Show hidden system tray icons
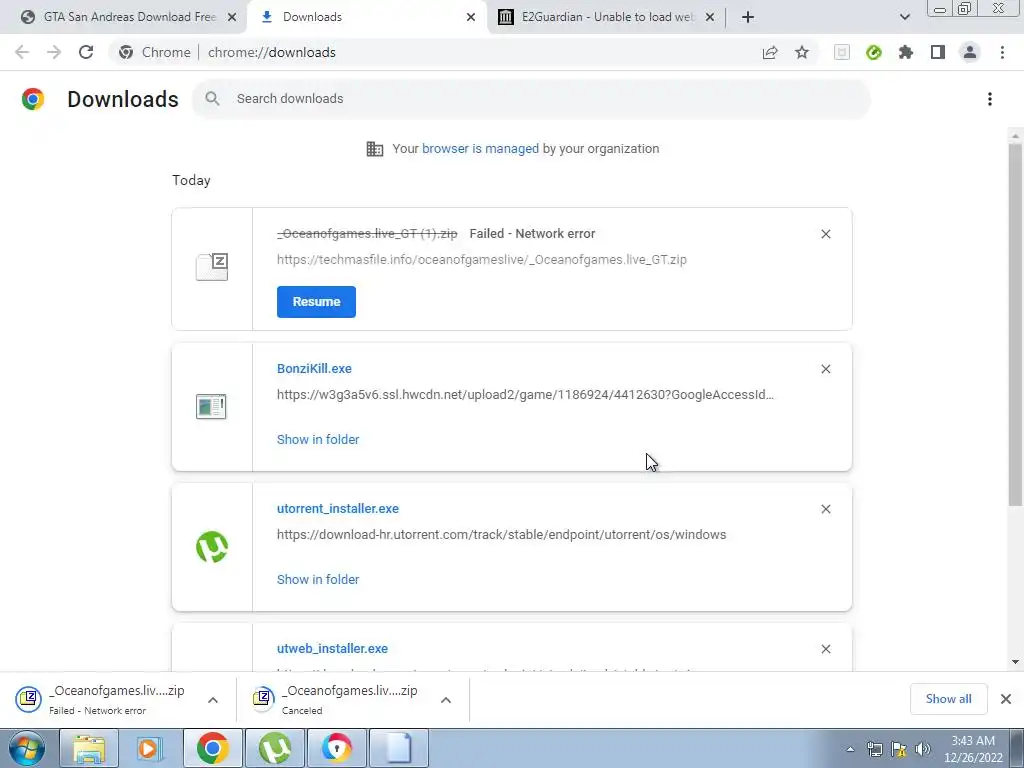This screenshot has width=1024, height=768. point(850,749)
